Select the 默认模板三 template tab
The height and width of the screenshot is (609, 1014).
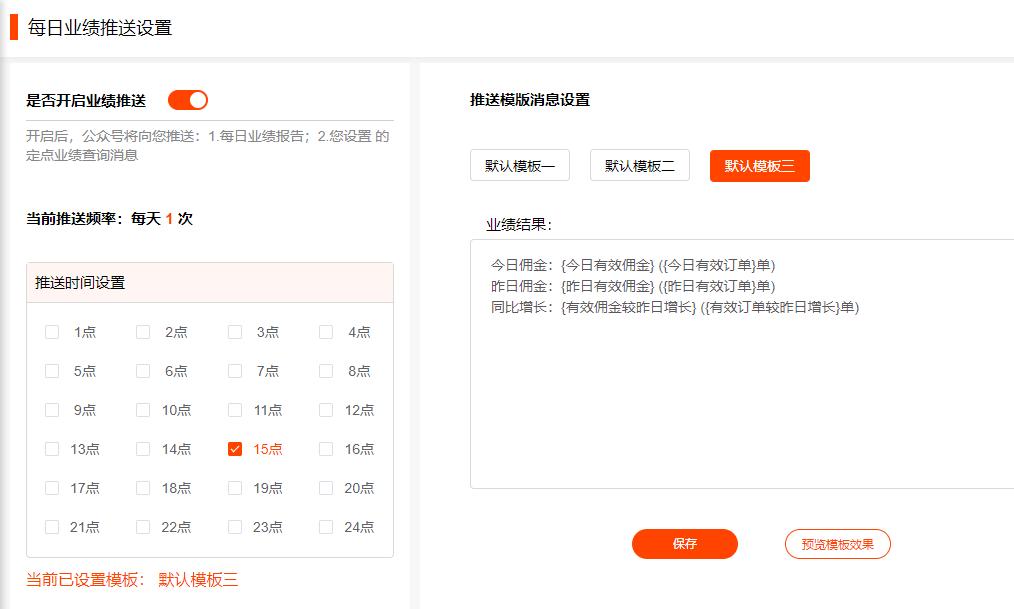(759, 166)
